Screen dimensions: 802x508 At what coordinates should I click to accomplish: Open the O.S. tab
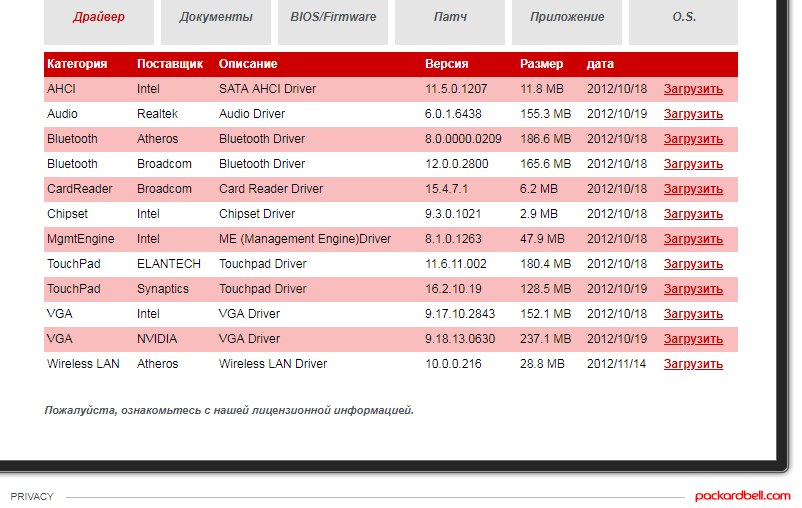(x=684, y=18)
